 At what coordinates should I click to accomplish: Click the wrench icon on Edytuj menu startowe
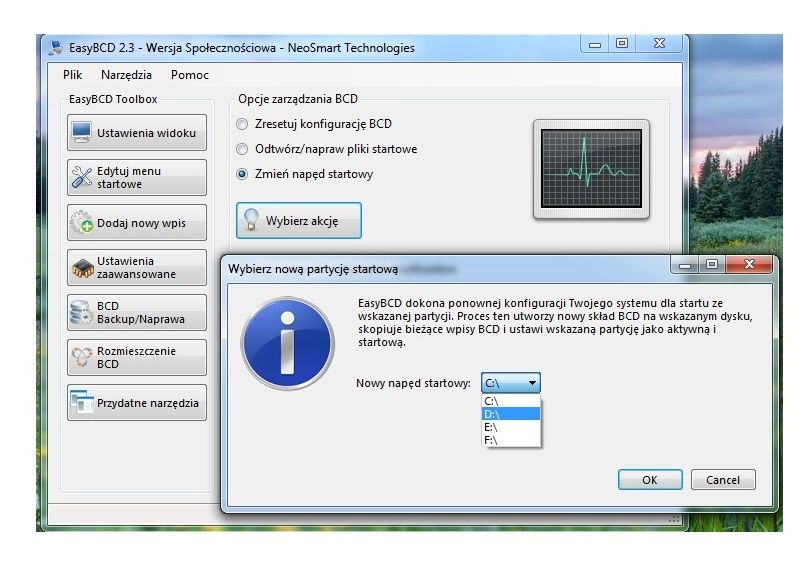click(x=82, y=177)
